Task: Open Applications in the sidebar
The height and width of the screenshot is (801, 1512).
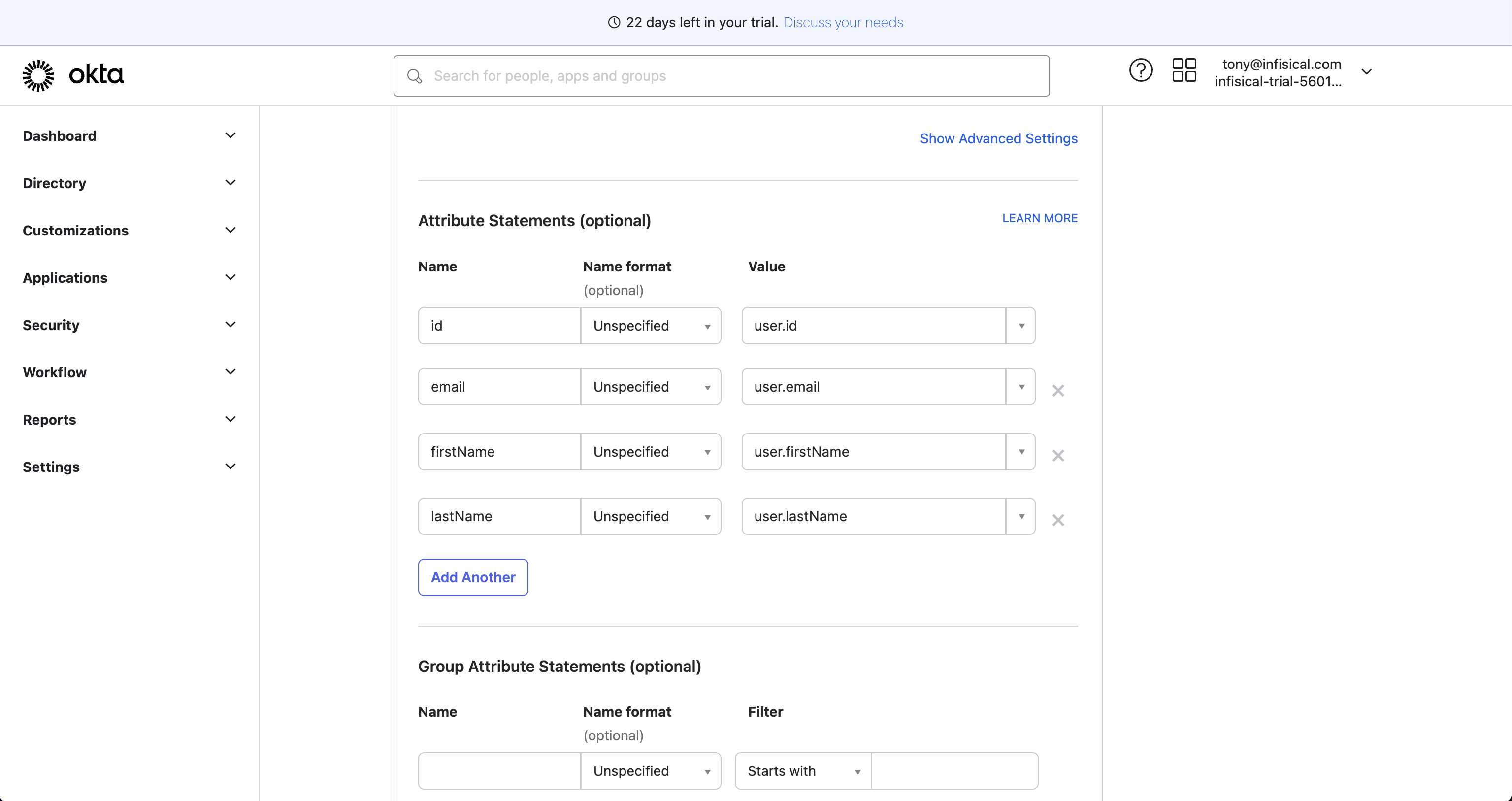Action: (65, 278)
